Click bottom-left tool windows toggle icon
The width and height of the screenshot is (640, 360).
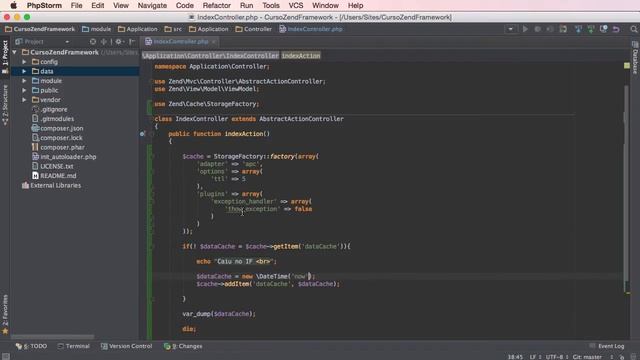[x=5, y=356]
